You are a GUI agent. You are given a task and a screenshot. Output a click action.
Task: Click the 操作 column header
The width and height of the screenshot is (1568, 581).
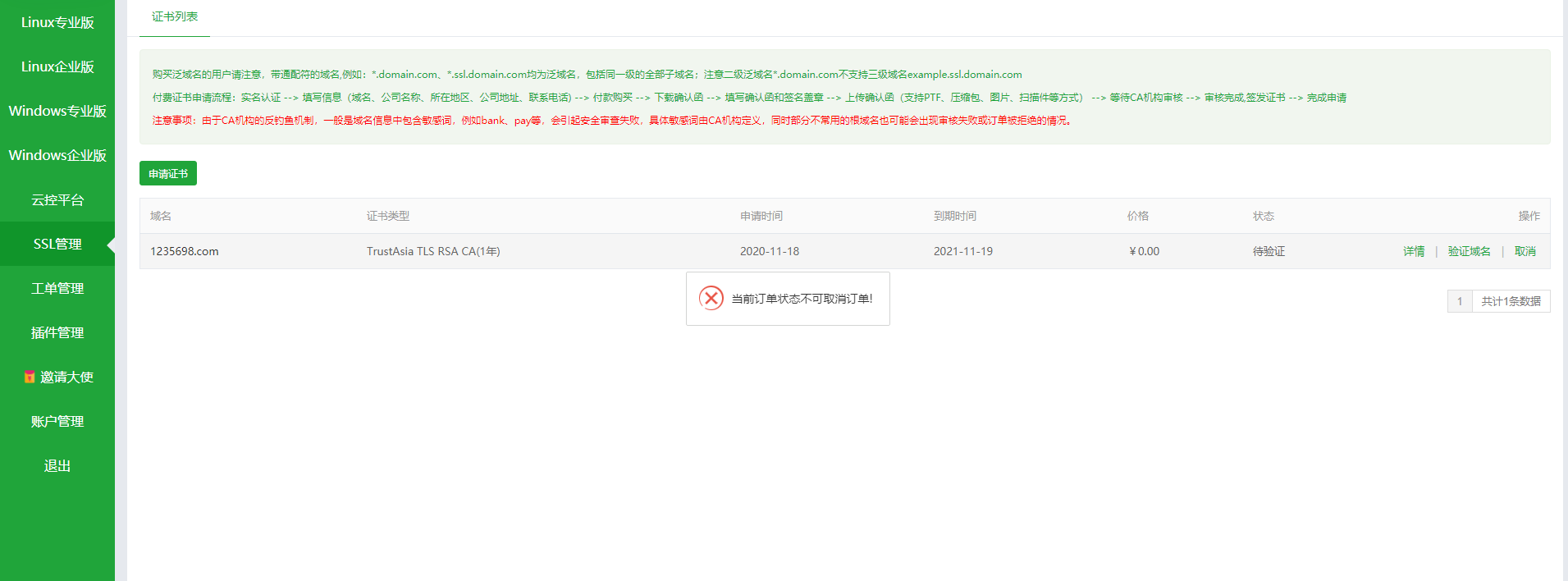coord(1529,216)
